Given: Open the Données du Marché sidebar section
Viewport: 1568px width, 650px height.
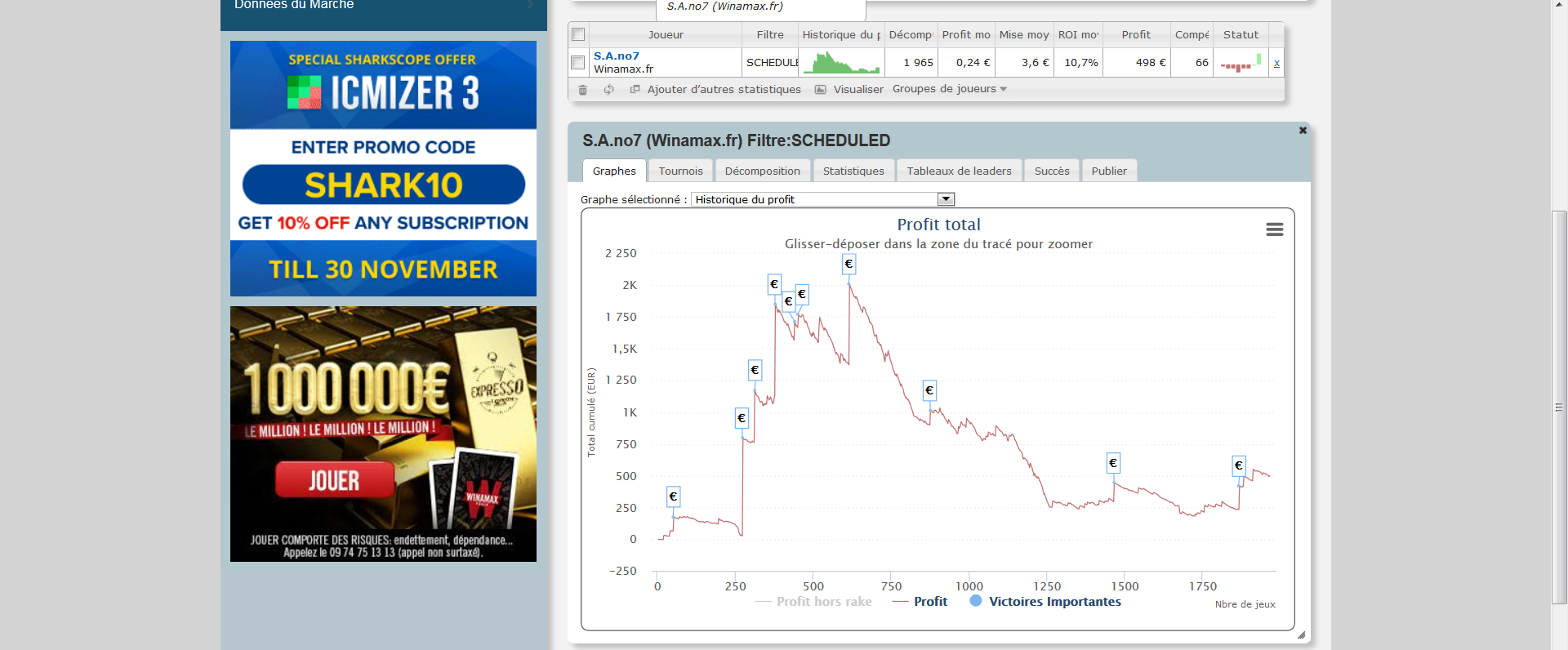Looking at the screenshot, I should (x=384, y=7).
